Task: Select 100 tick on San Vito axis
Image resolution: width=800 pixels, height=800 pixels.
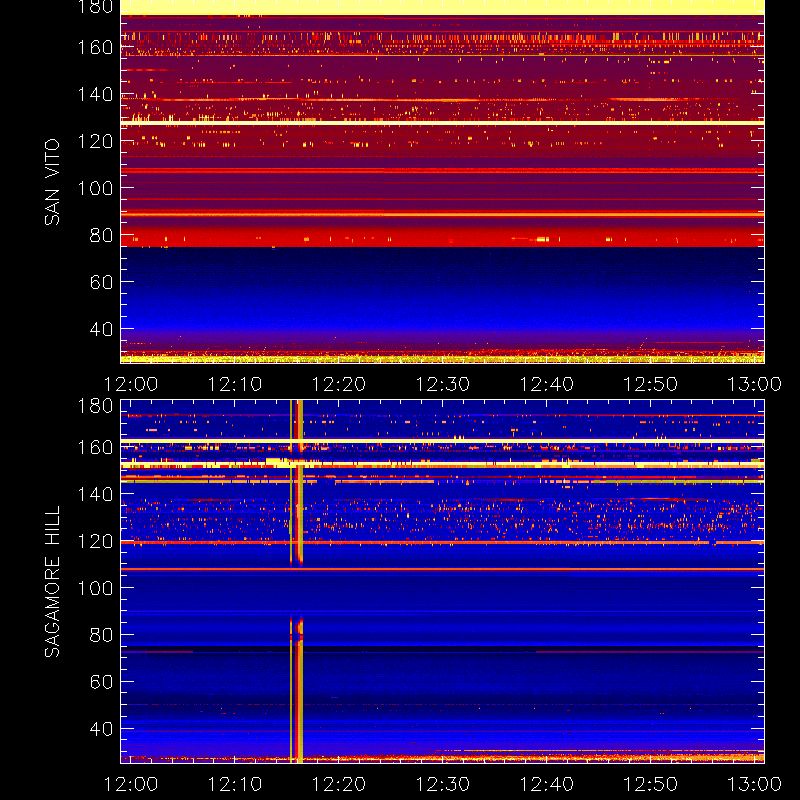Action: point(95,188)
